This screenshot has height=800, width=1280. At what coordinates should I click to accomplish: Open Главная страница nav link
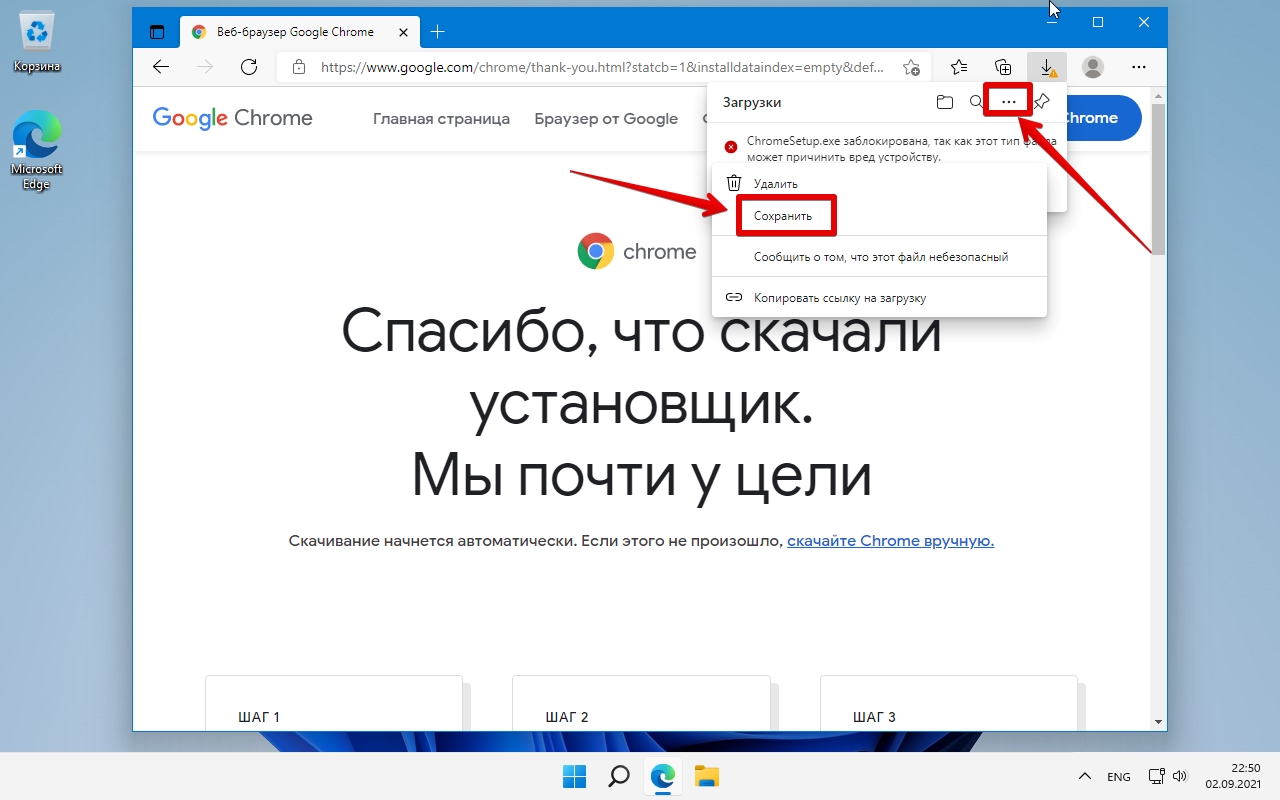pyautogui.click(x=441, y=118)
